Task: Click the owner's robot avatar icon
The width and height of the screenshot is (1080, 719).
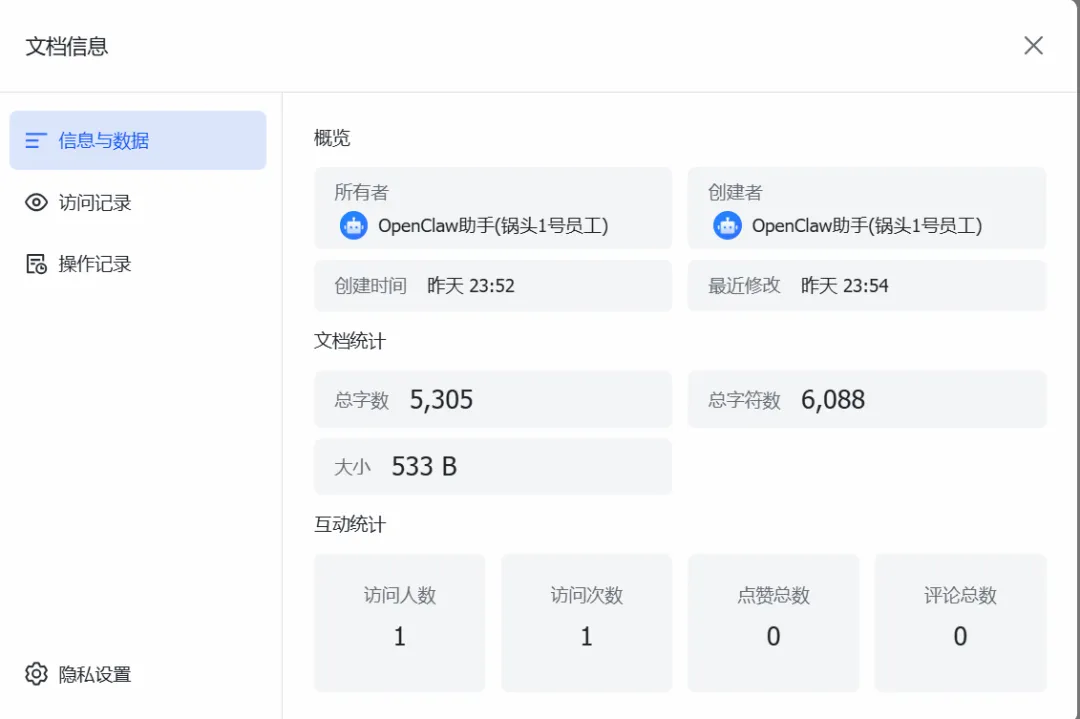Action: coord(353,226)
